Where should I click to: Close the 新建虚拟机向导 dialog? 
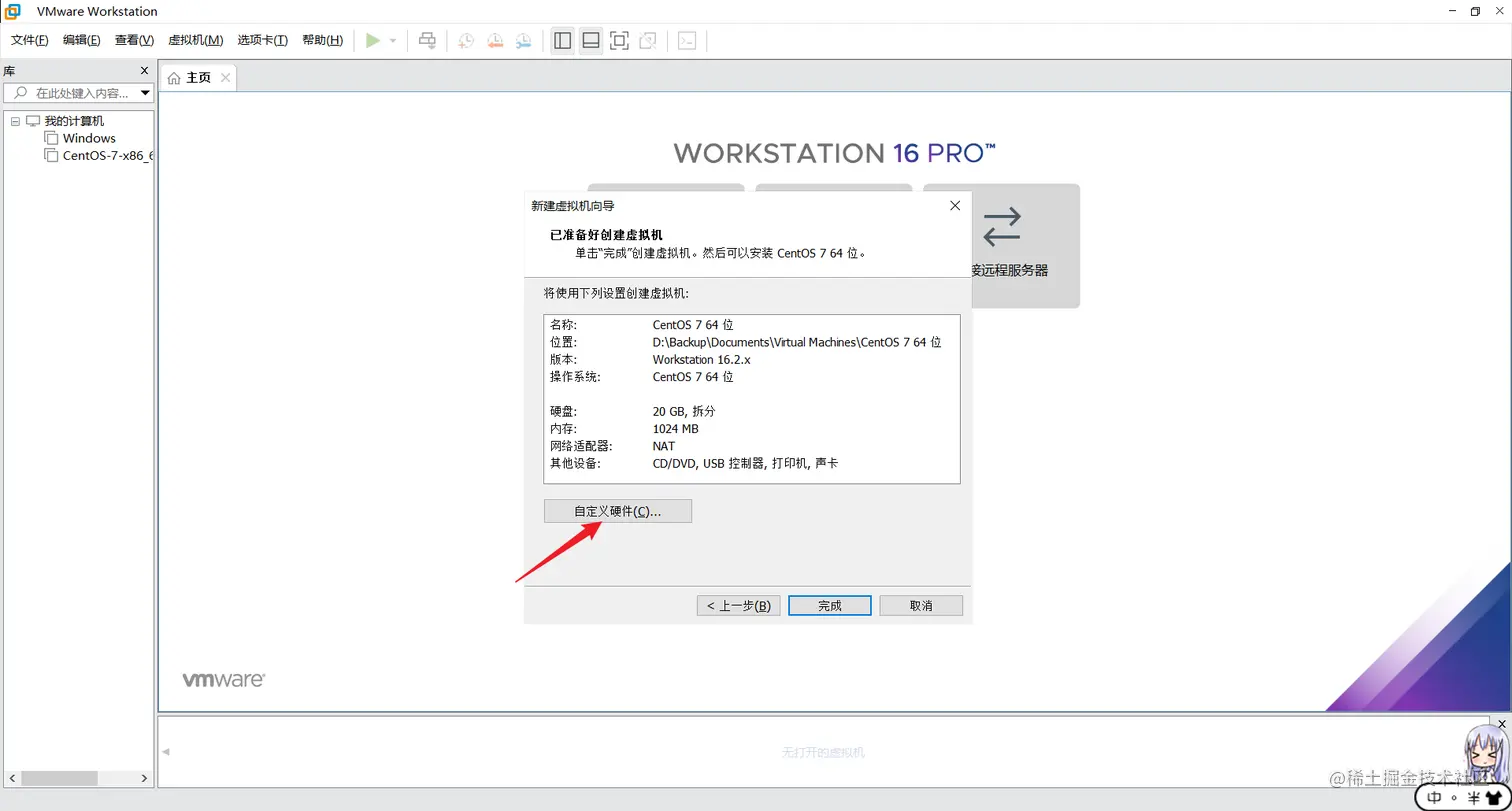[955, 205]
